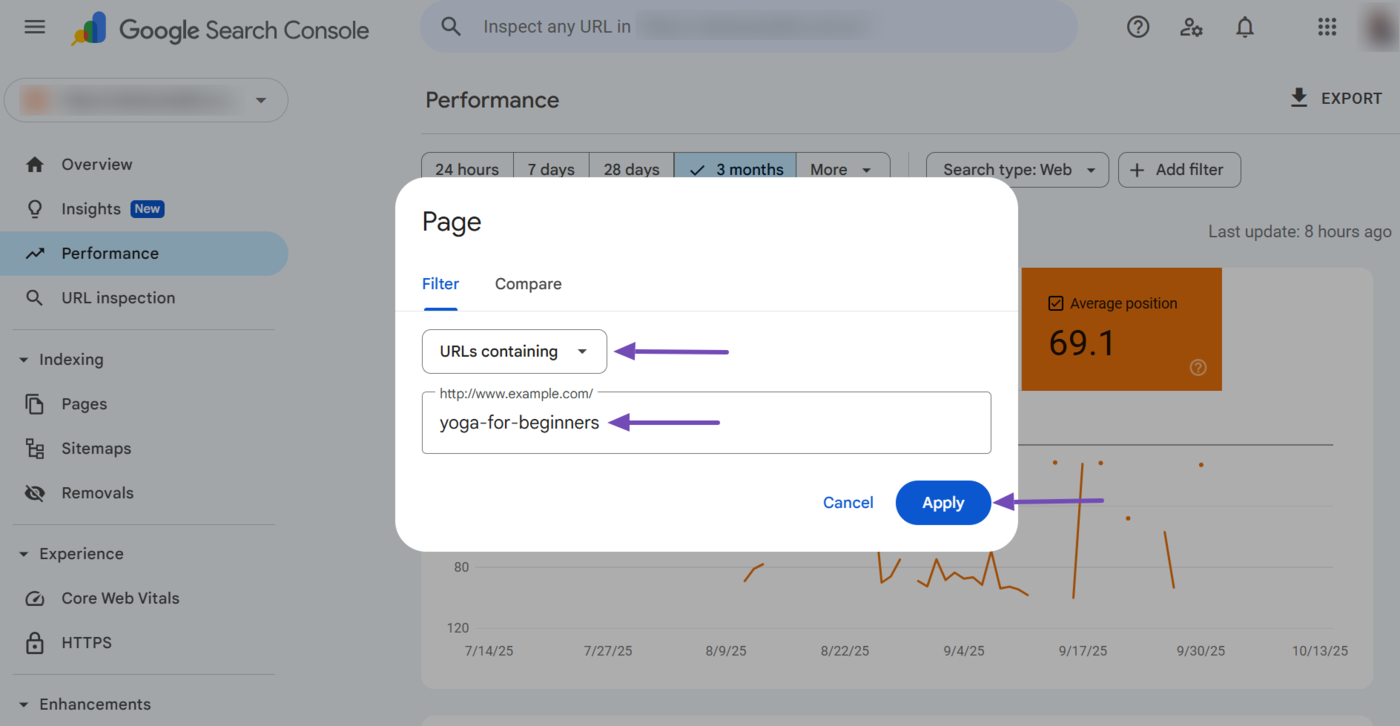1400x726 pixels.
Task: Select the 28 days date range
Action: [631, 170]
